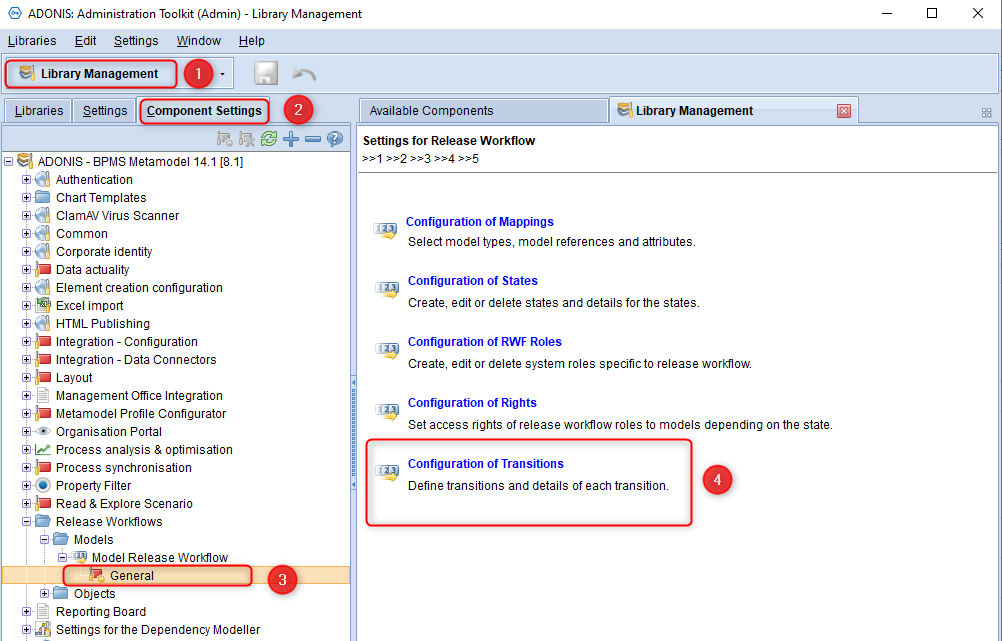The width and height of the screenshot is (1002, 641).
Task: Open the Window menu
Action: (199, 41)
